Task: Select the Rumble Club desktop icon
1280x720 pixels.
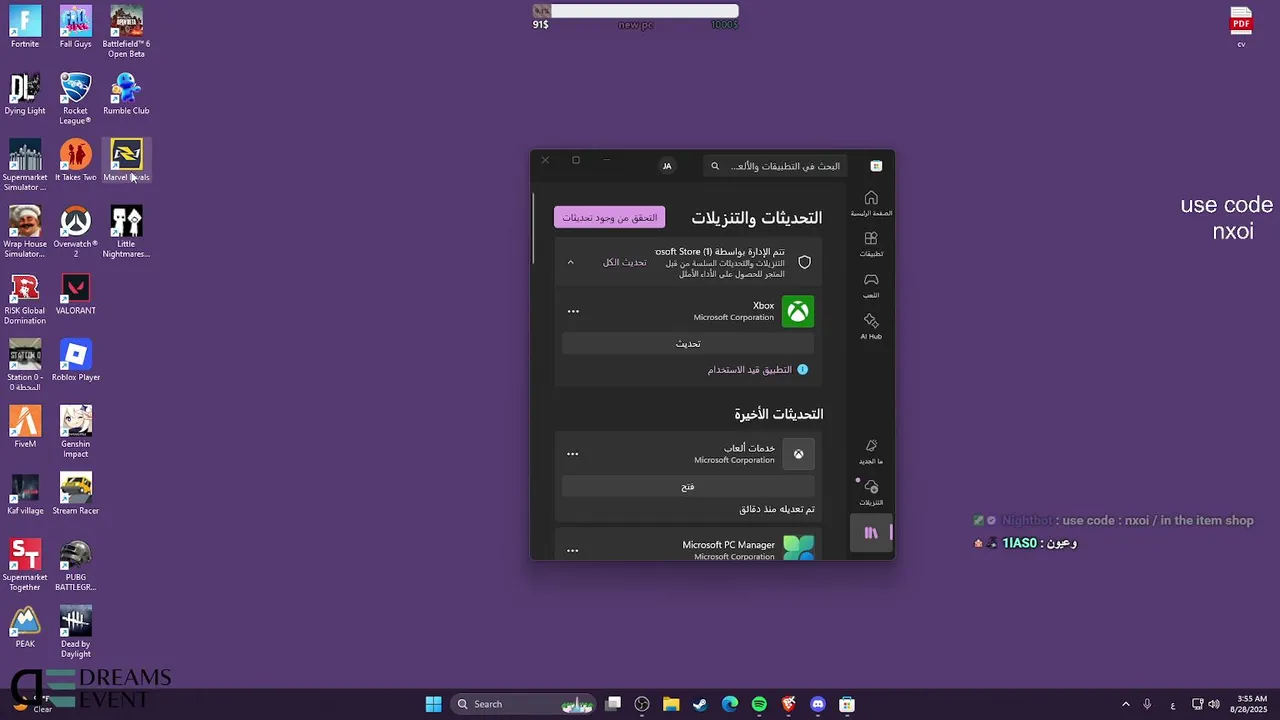Action: 126,94
